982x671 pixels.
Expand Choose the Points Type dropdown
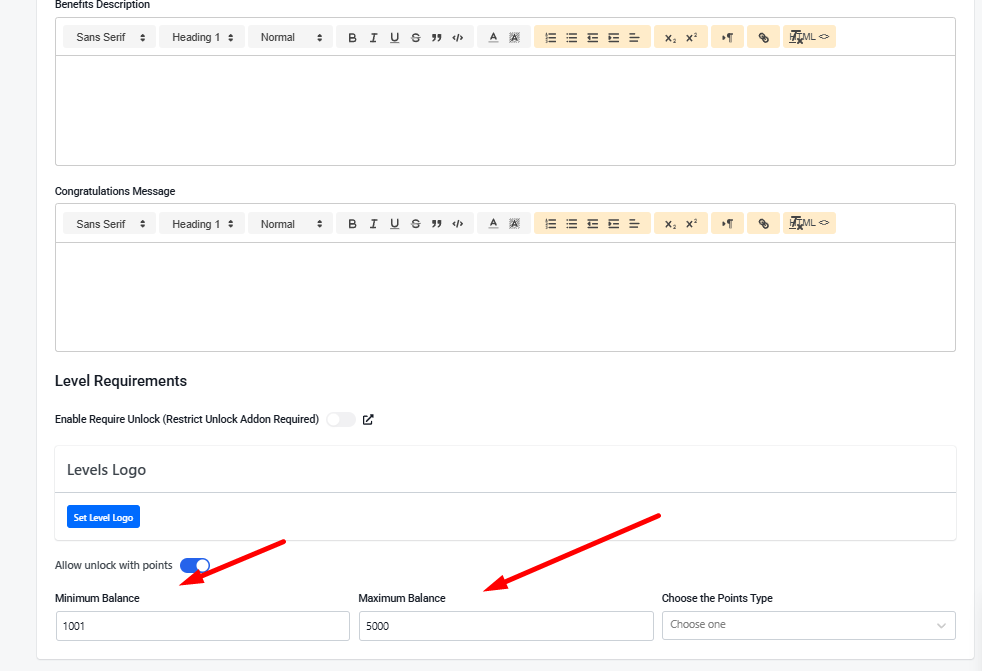coord(809,625)
